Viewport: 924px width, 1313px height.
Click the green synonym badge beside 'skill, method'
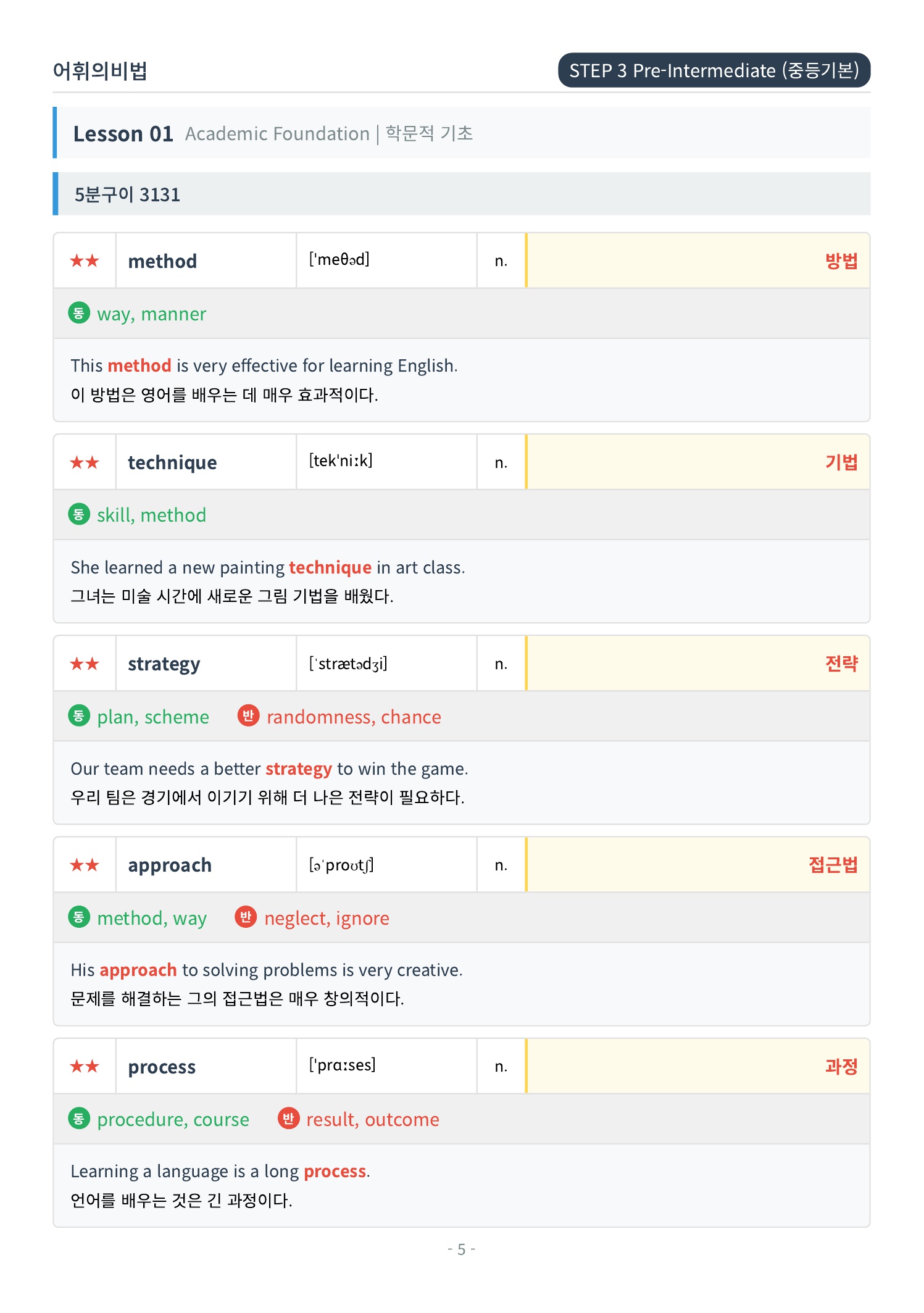click(x=78, y=514)
